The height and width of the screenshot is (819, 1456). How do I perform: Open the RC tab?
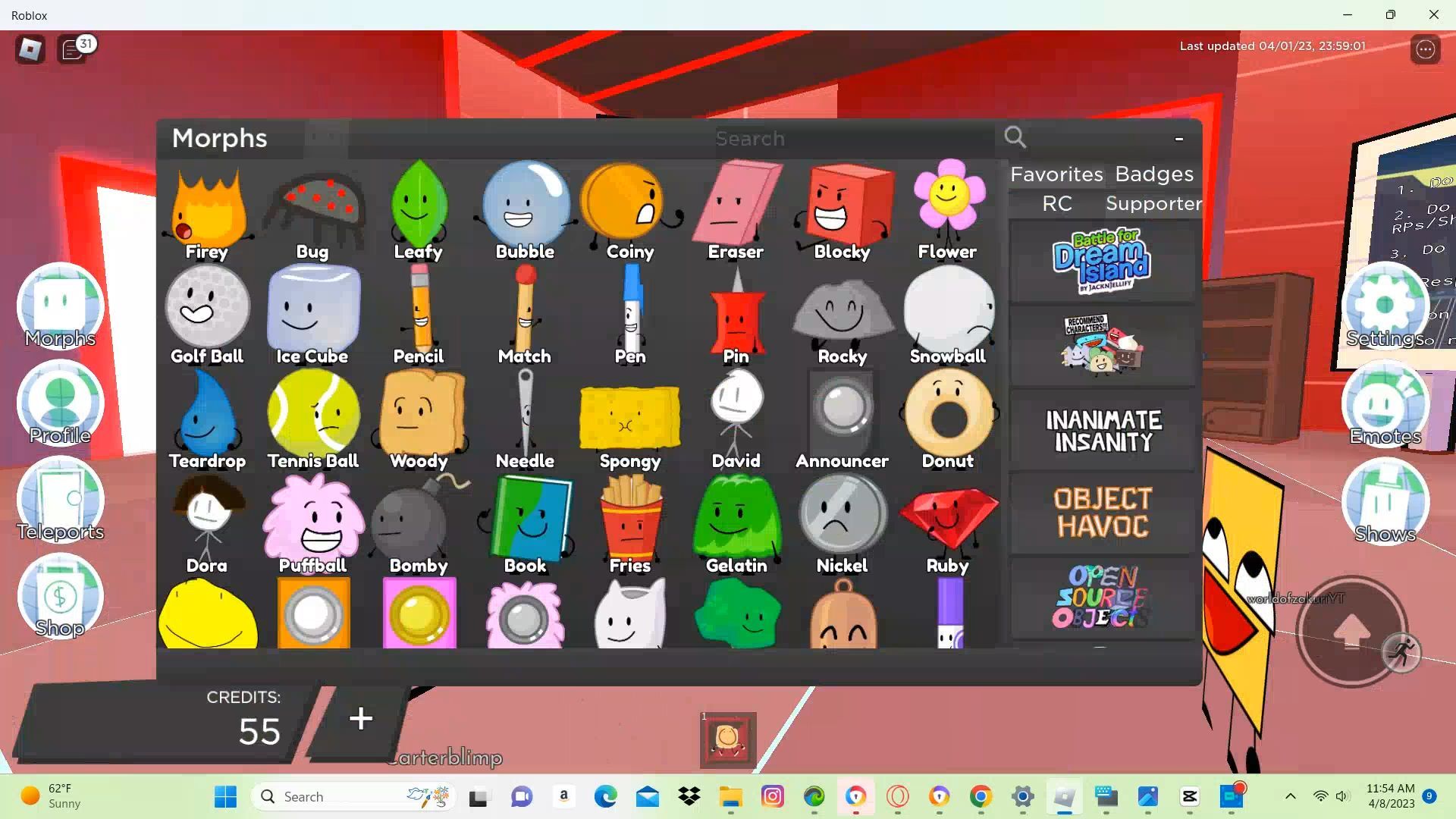click(x=1056, y=204)
